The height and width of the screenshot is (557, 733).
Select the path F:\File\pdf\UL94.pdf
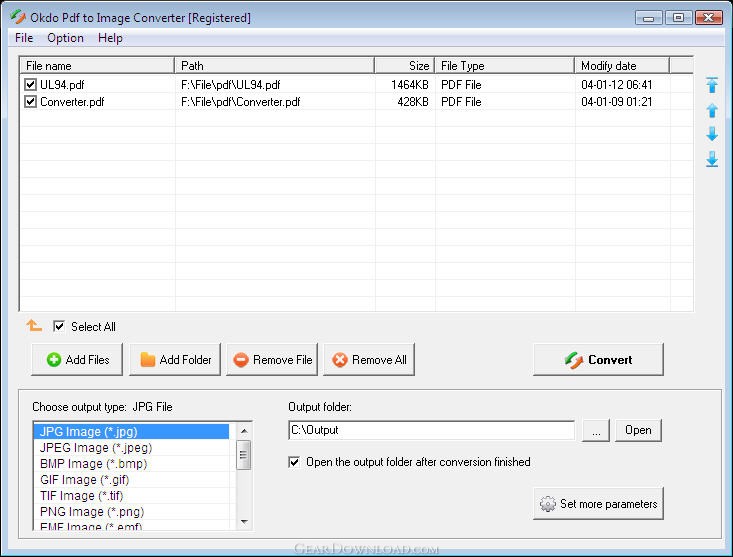click(x=230, y=85)
